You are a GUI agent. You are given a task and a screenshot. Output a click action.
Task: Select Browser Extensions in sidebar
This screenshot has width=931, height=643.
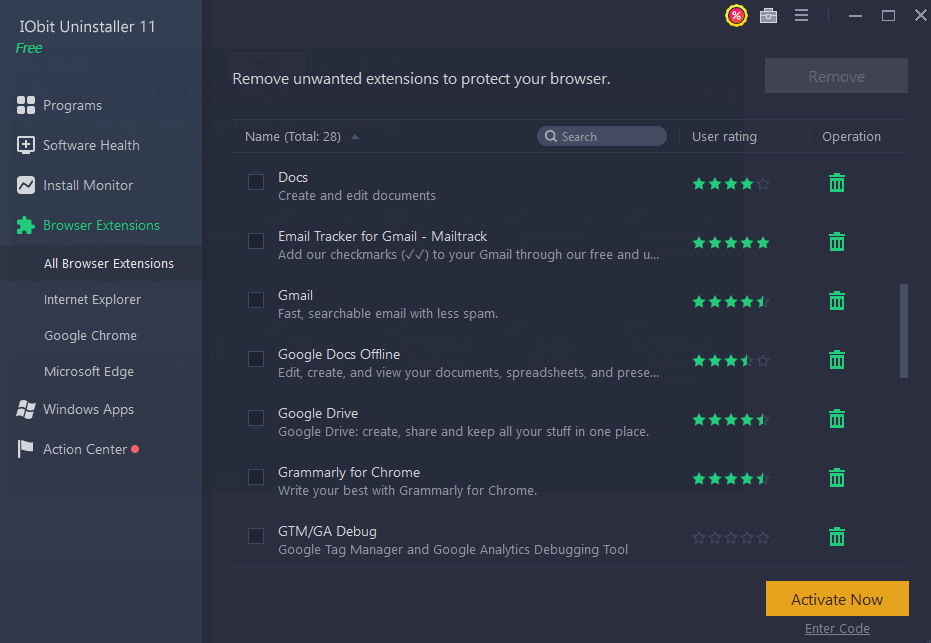(x=101, y=225)
